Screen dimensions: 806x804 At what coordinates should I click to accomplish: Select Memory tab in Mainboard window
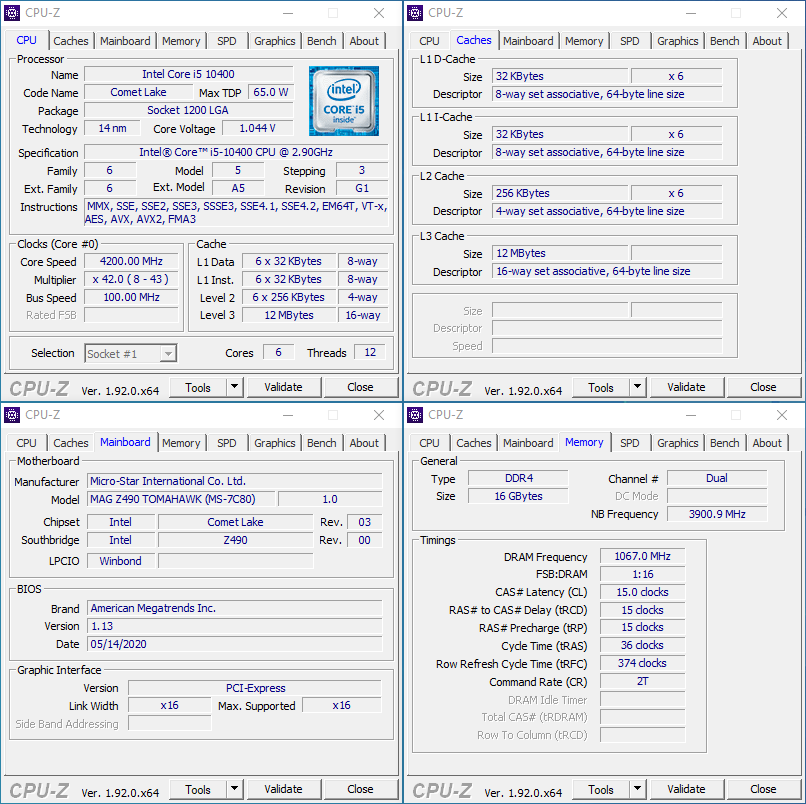point(181,443)
